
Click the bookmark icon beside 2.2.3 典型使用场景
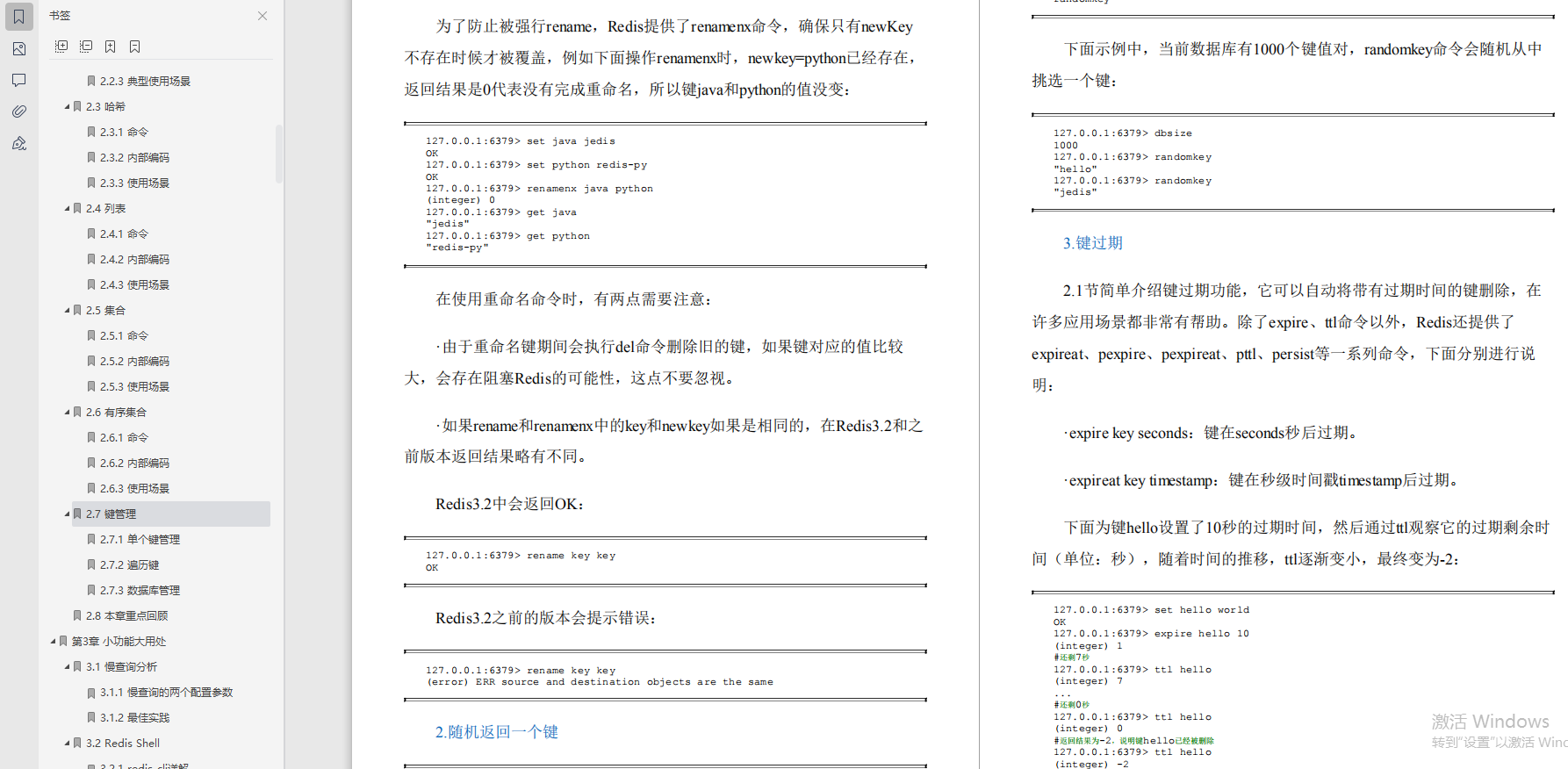(91, 81)
